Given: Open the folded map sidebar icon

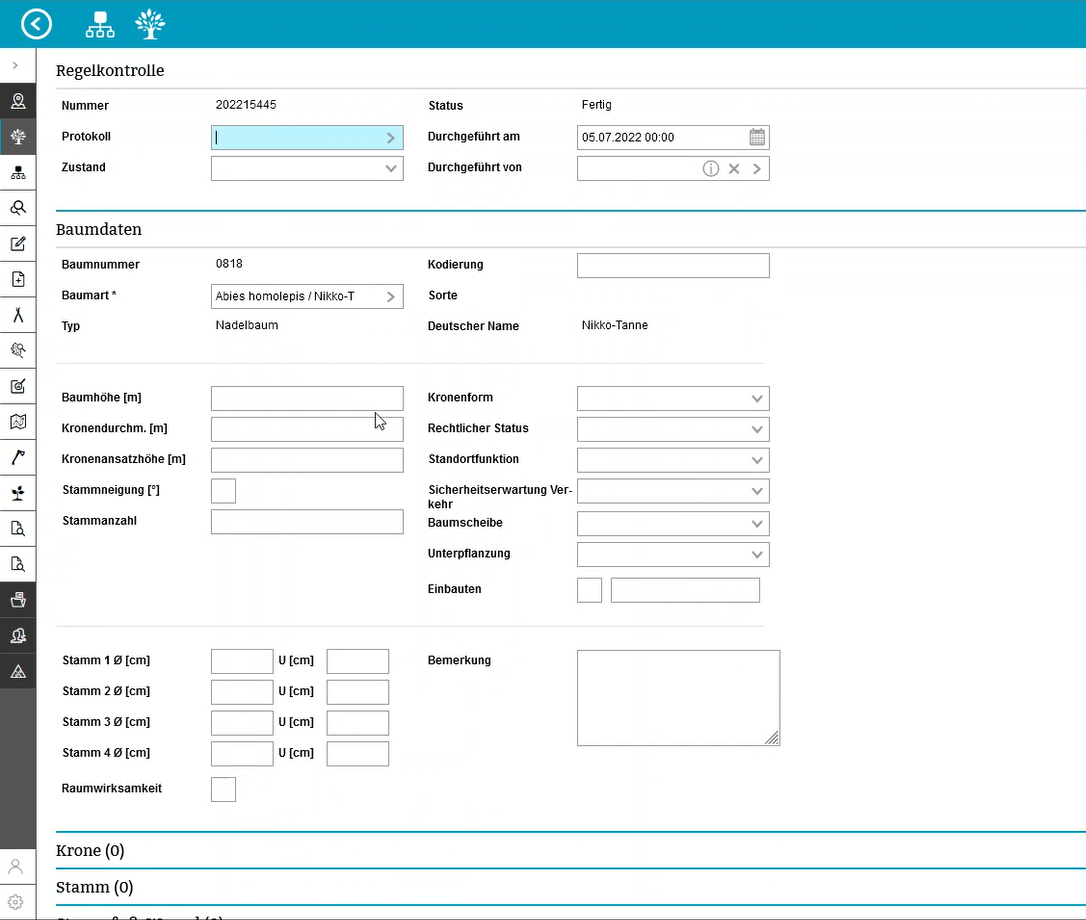Looking at the screenshot, I should click(x=18, y=421).
